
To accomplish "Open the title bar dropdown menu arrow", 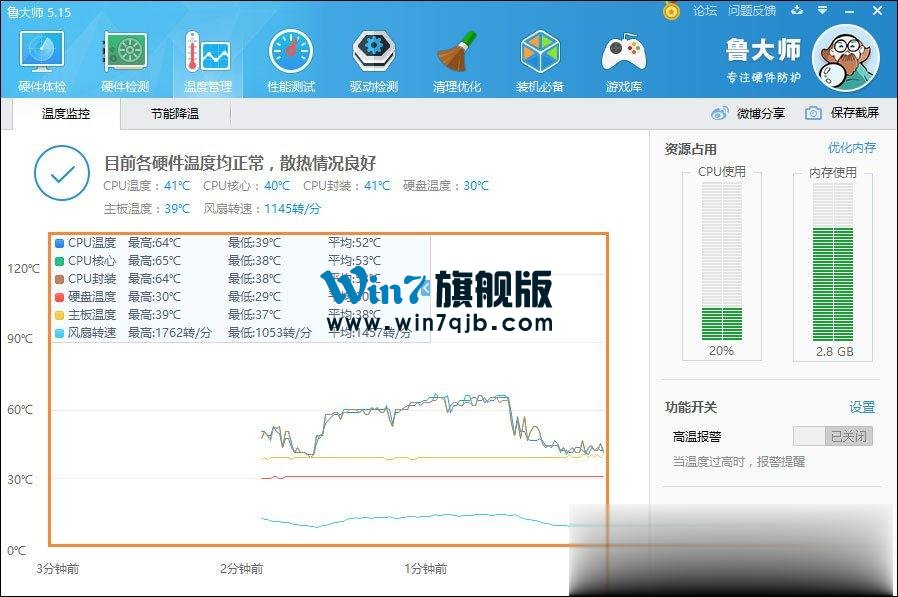I will (822, 10).
